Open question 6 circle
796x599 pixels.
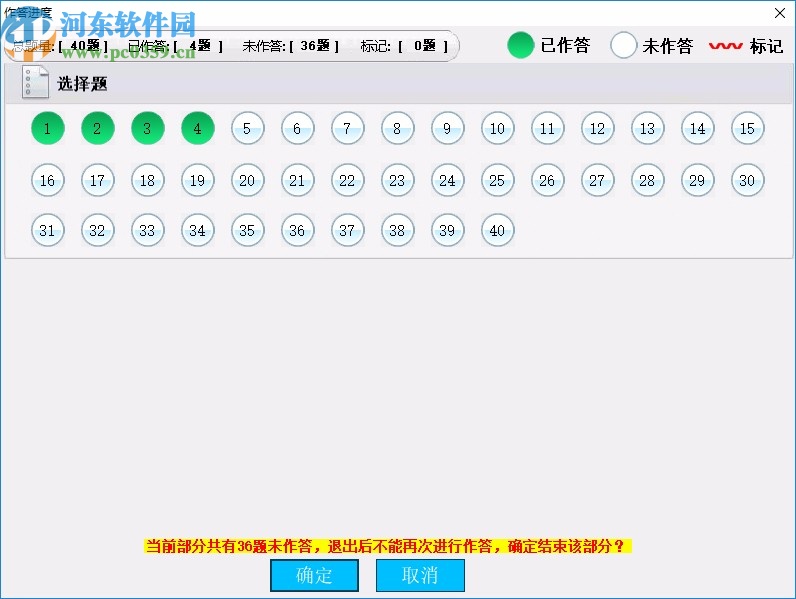pyautogui.click(x=297, y=128)
